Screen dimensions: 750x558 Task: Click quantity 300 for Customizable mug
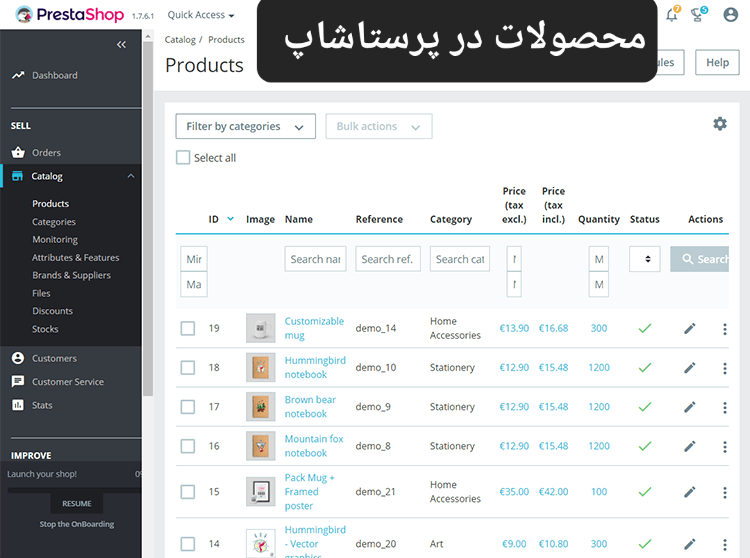coord(598,328)
